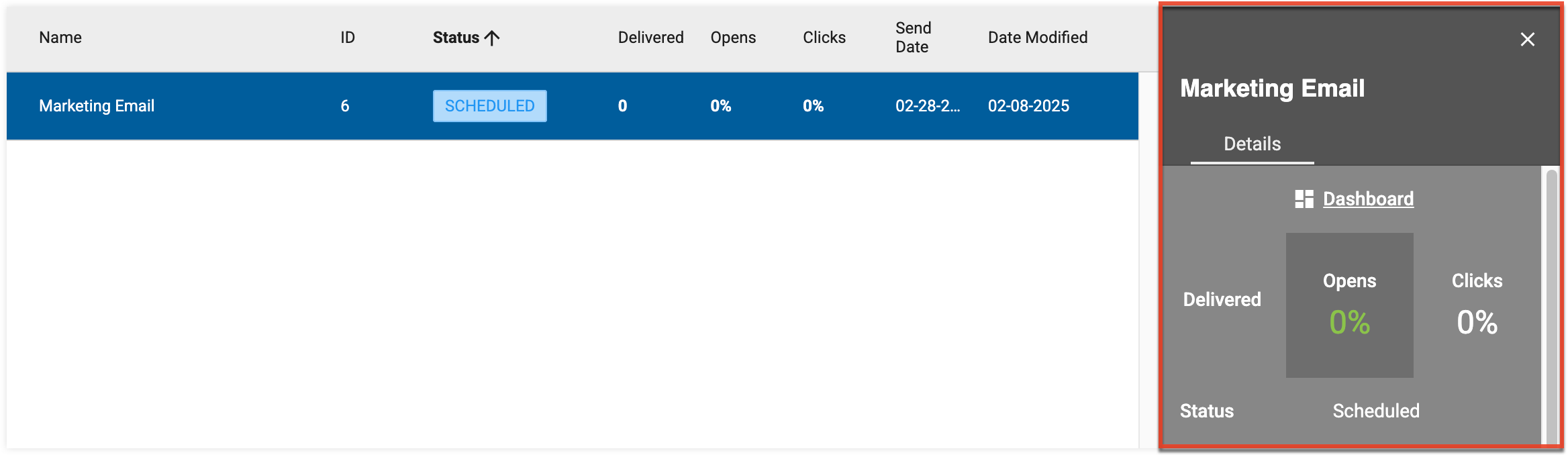Select the Opens stat tile in panel
This screenshot has width=1568, height=455.
tap(1349, 305)
